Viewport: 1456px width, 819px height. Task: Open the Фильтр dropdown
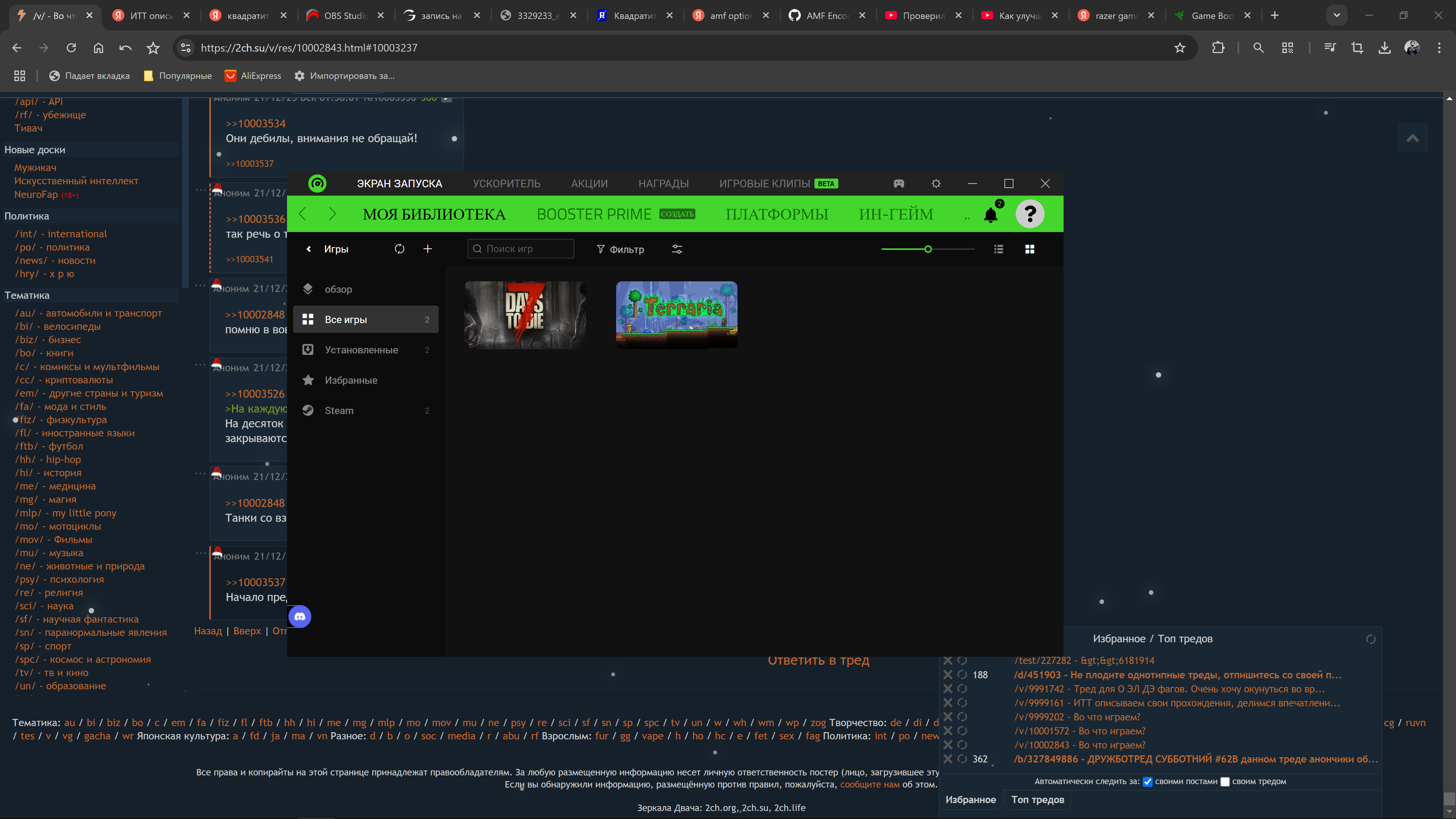(x=621, y=249)
